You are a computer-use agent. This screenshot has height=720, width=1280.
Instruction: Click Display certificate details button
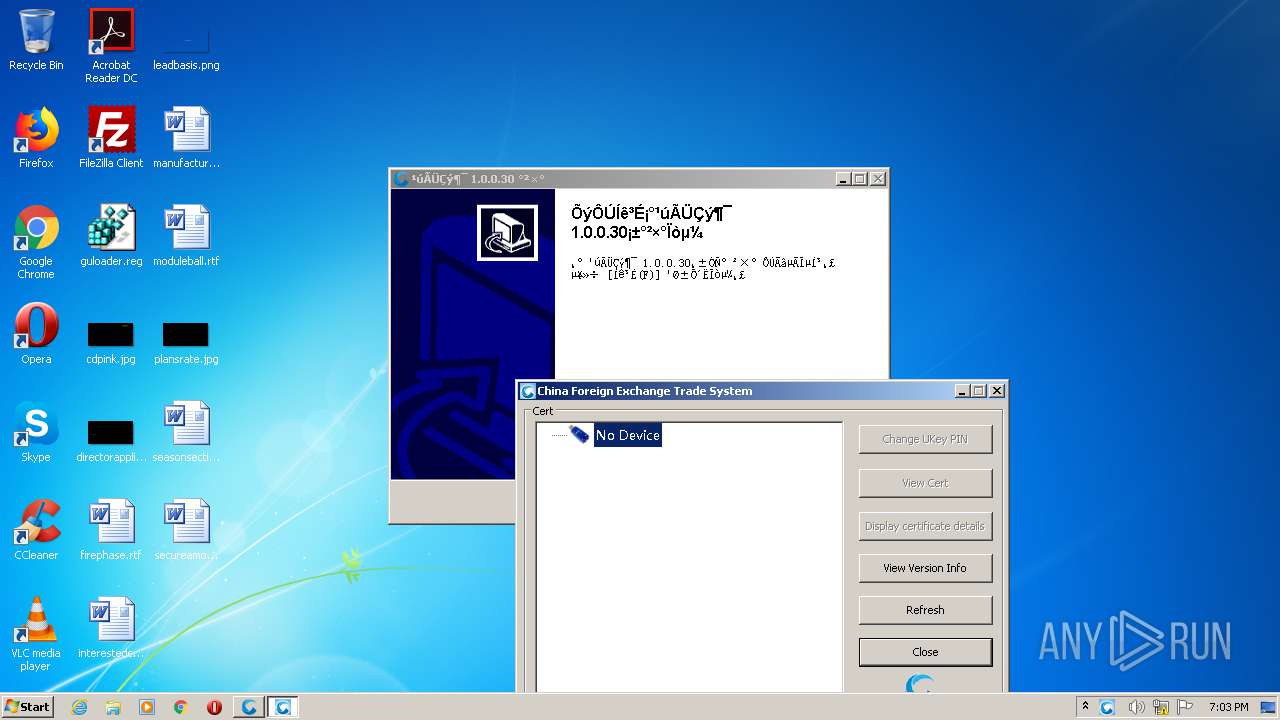pyautogui.click(x=925, y=526)
